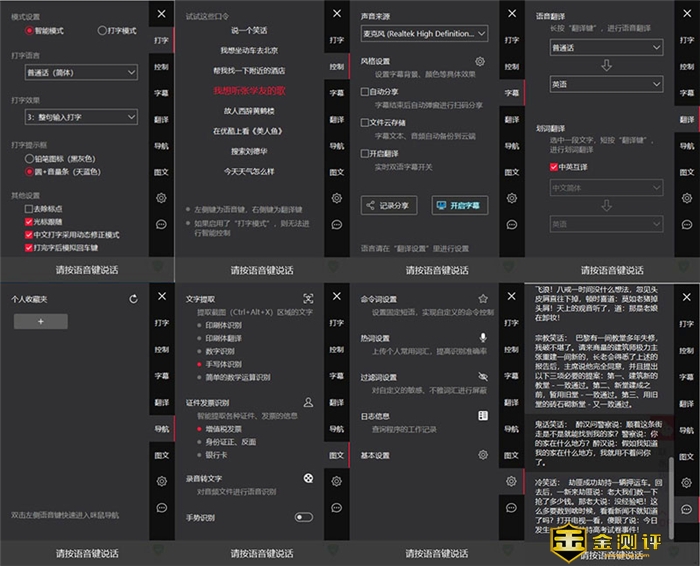Screen dimensions: 700x566
Task: Click the star icon next to 命令词设置
Action: pos(483,298)
